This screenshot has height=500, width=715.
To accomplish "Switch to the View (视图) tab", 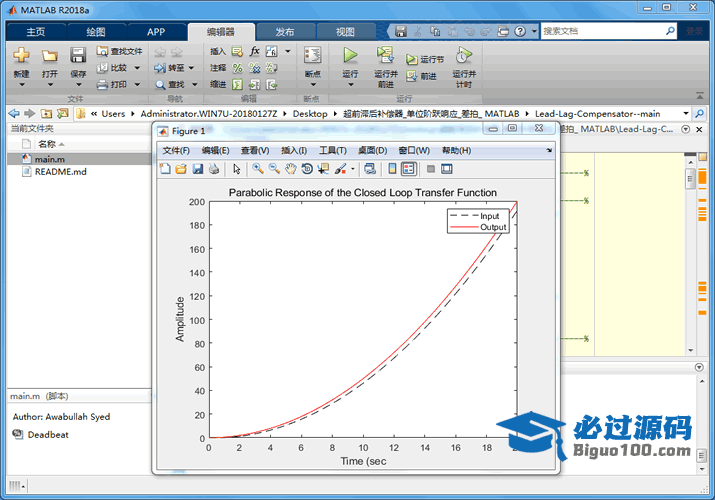I will point(345,31).
